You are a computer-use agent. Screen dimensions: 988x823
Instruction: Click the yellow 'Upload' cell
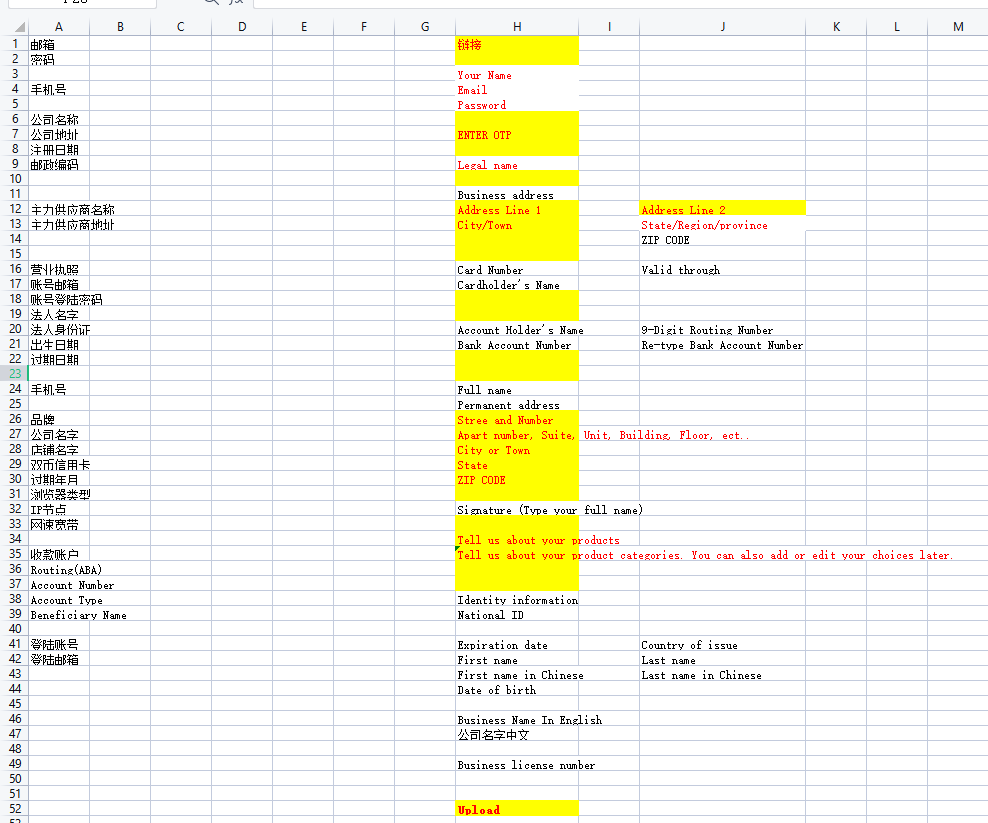click(x=517, y=809)
